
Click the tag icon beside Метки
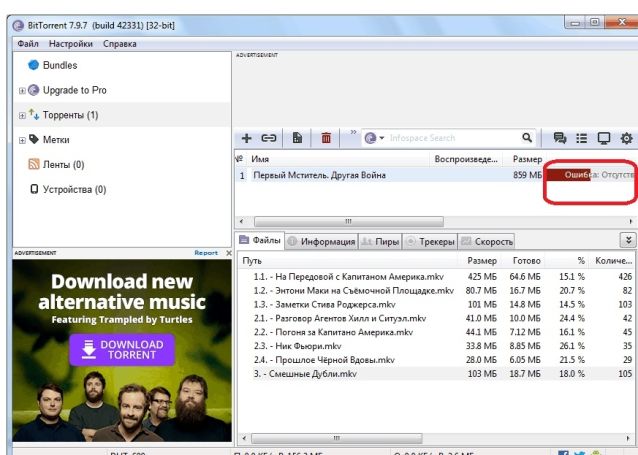pos(34,139)
